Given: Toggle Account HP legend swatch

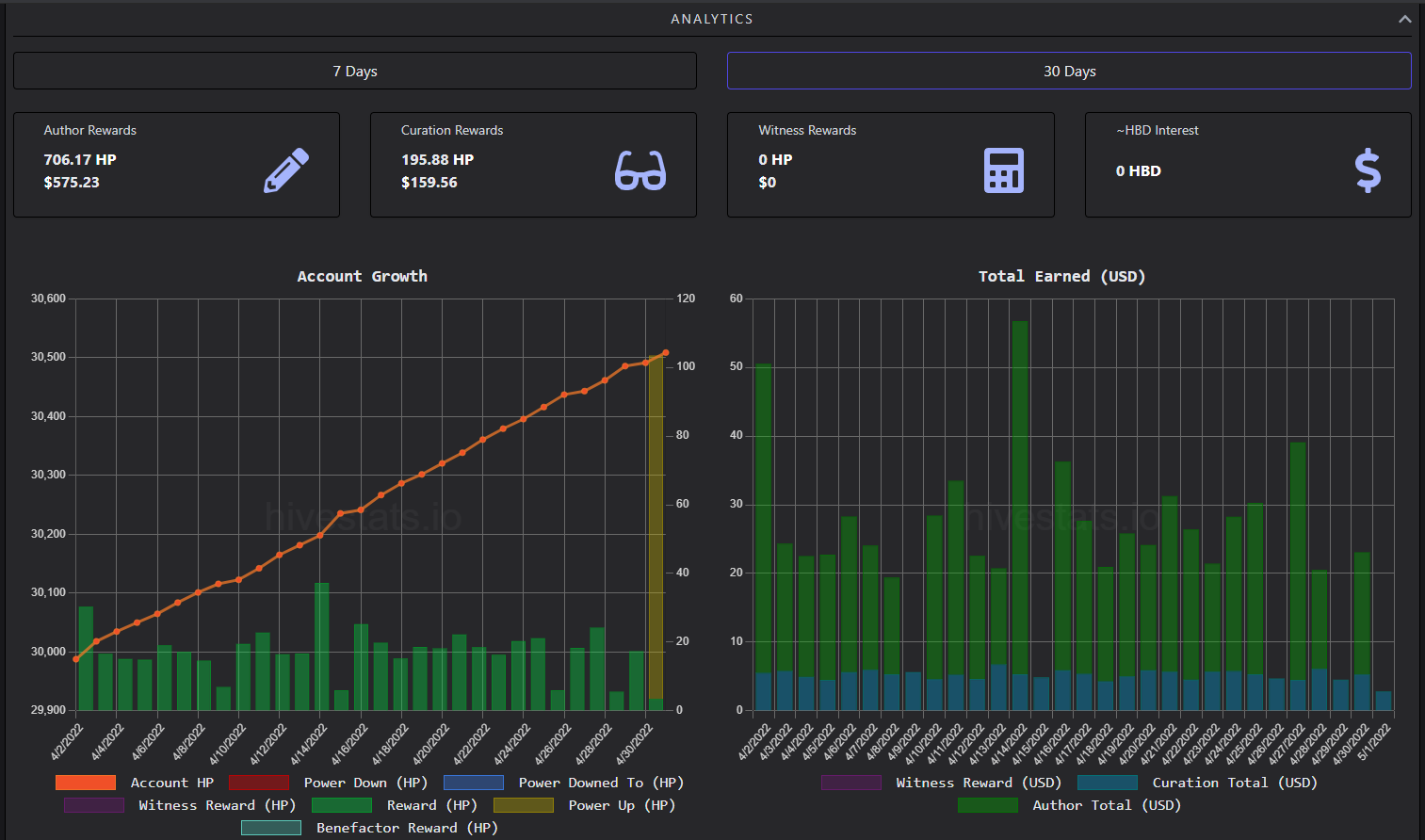Looking at the screenshot, I should pyautogui.click(x=86, y=783).
